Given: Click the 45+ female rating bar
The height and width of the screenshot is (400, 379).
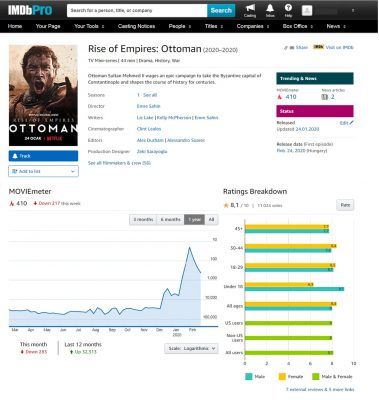Looking at the screenshot, I should 287,227.
